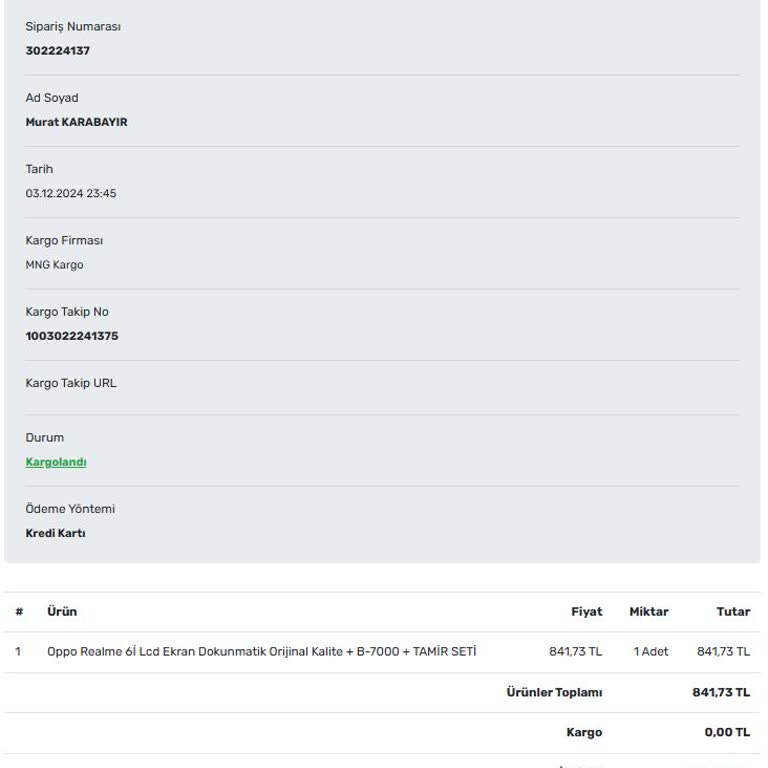
Task: Click the order date 03.12.2024 23:45
Action: 71,193
